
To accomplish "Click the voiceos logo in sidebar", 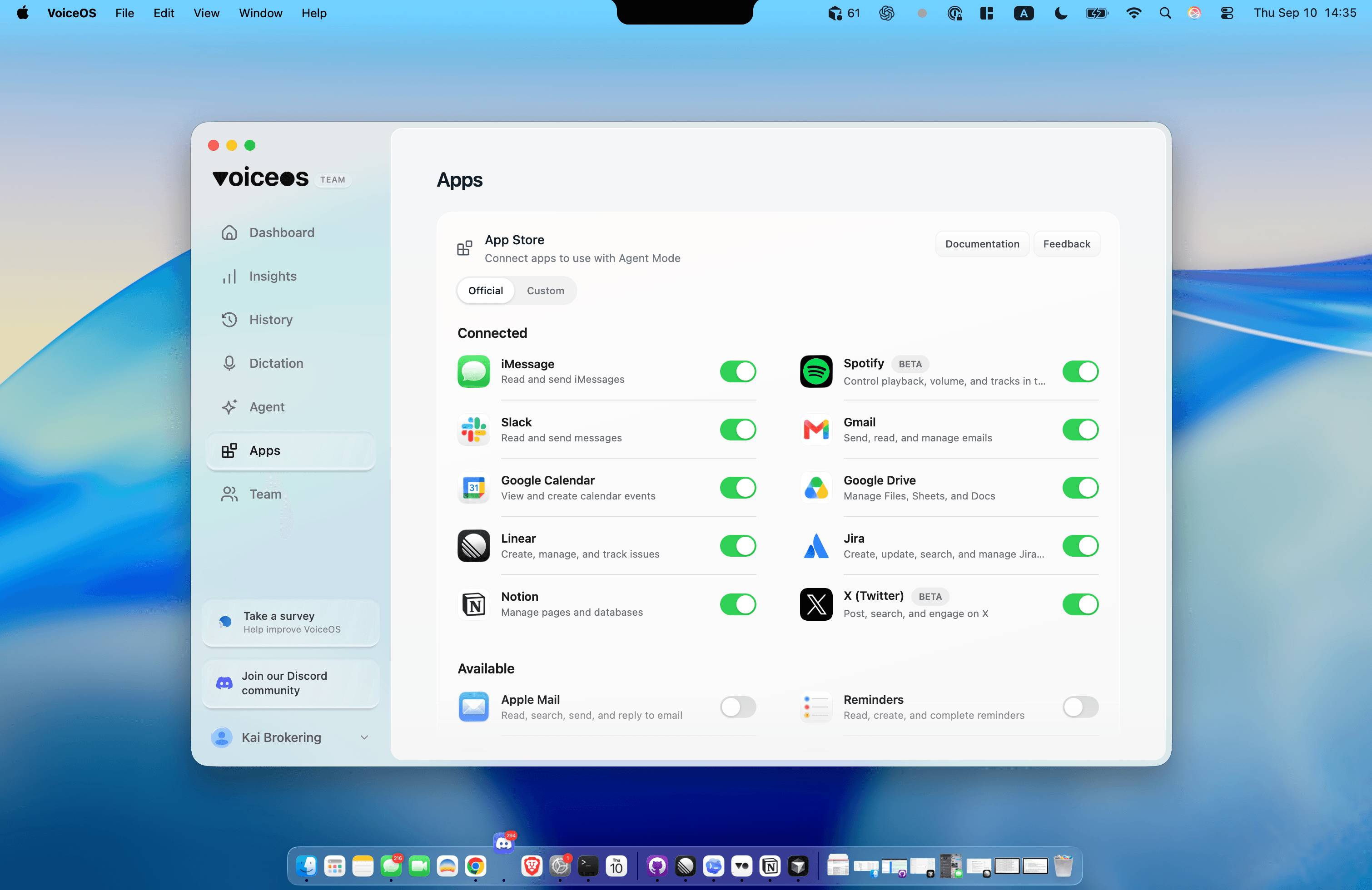I will tap(261, 177).
